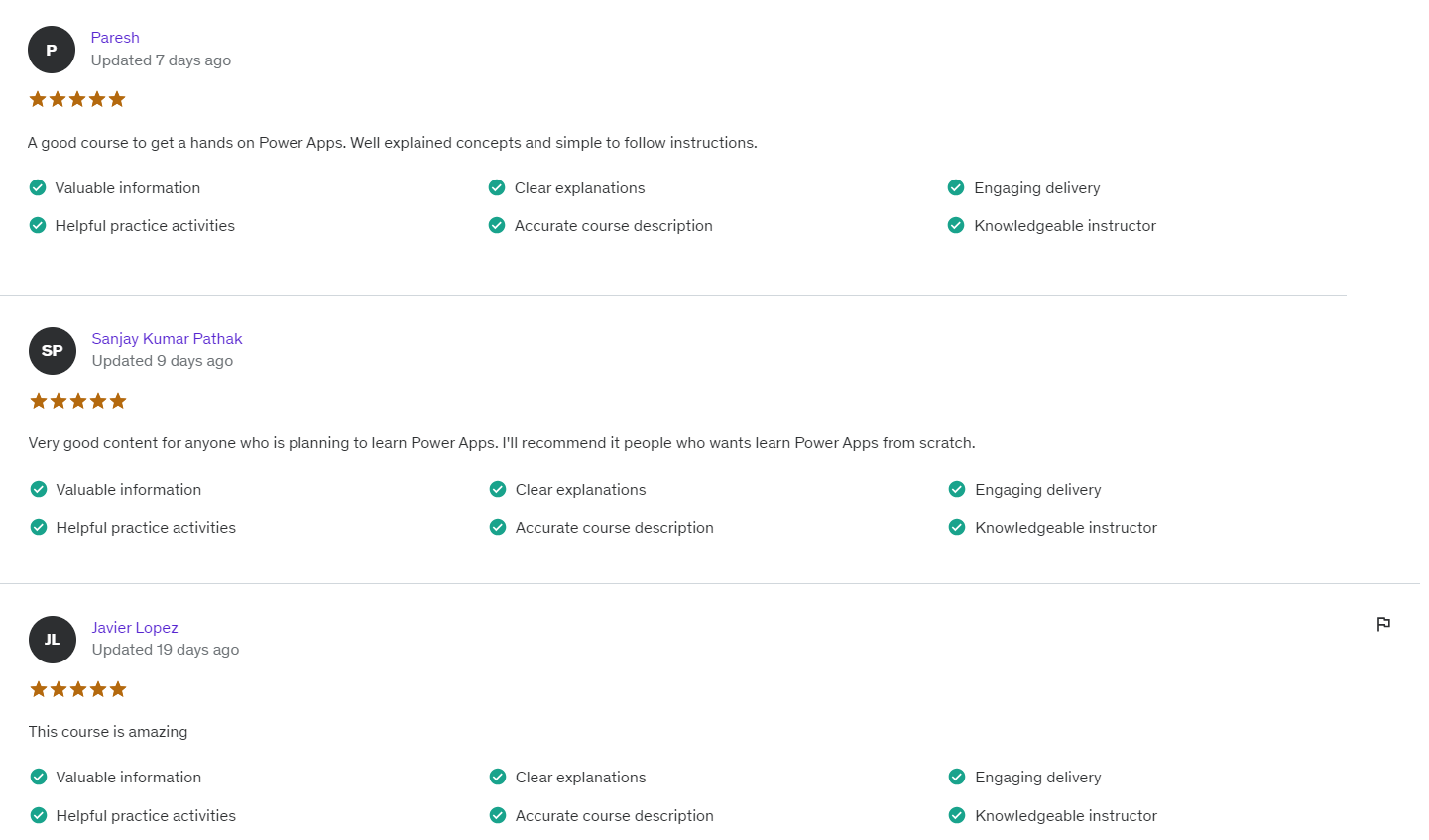The width and height of the screenshot is (1429, 840).
Task: Click the check icon beside Sanjay's Helpful practice activities
Action: click(39, 527)
